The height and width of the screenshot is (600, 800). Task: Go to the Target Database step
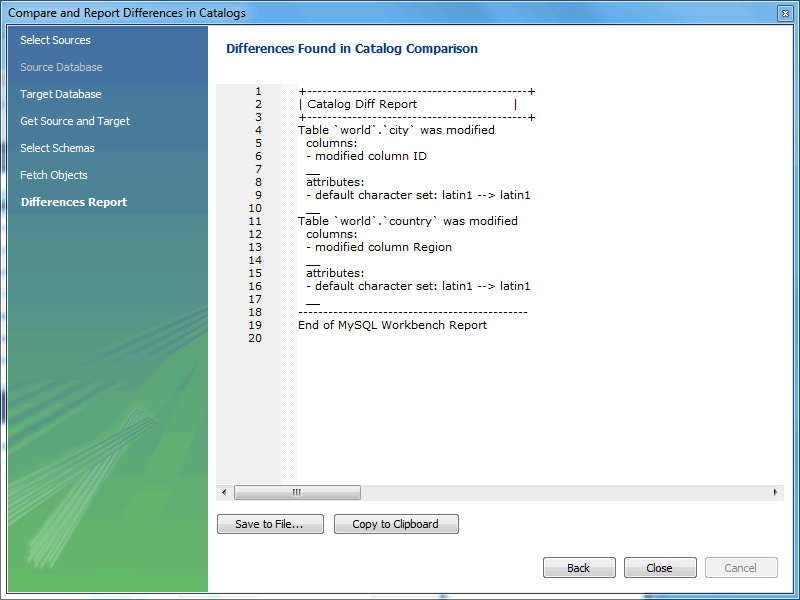coord(60,94)
